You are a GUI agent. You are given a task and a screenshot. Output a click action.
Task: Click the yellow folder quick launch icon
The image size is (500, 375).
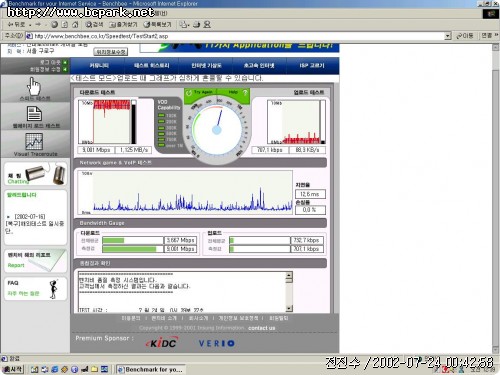(94, 369)
